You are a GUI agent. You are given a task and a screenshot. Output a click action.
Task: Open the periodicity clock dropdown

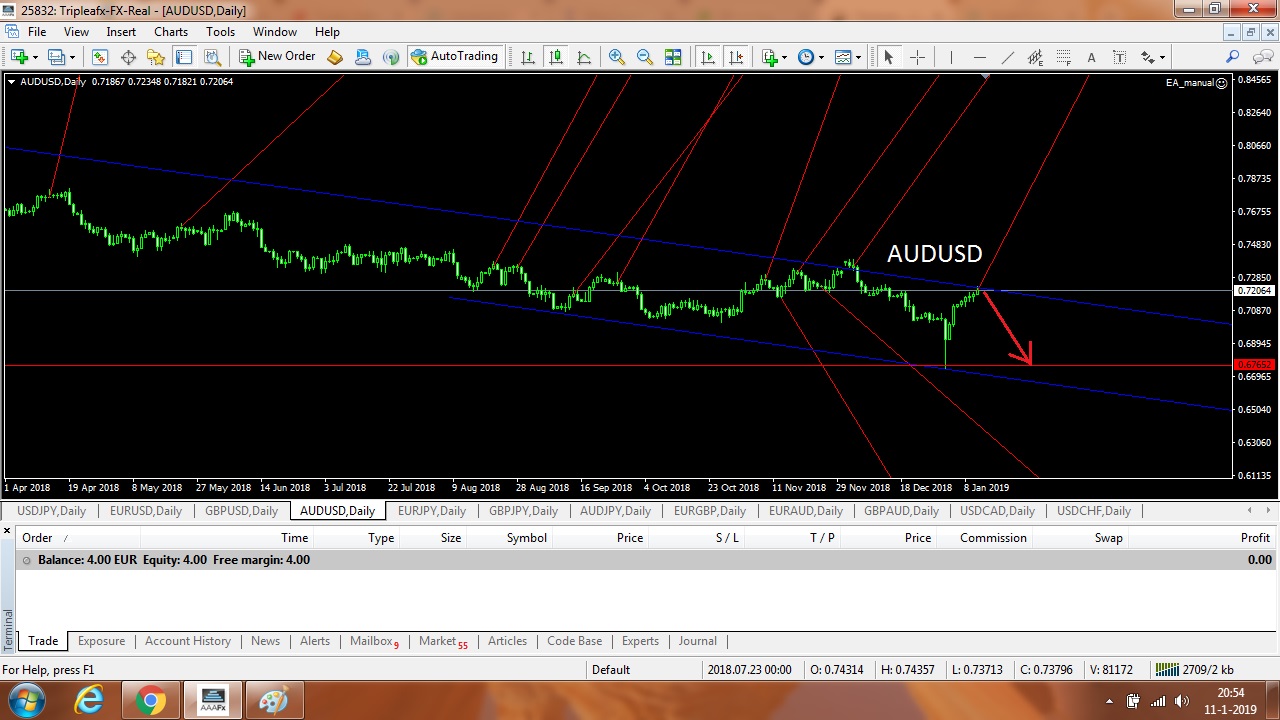[810, 57]
